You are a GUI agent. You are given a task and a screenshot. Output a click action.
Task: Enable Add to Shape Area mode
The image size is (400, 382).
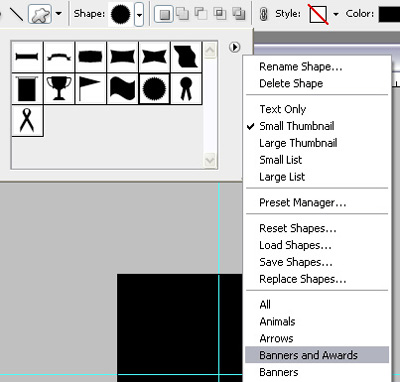pyautogui.click(x=182, y=14)
